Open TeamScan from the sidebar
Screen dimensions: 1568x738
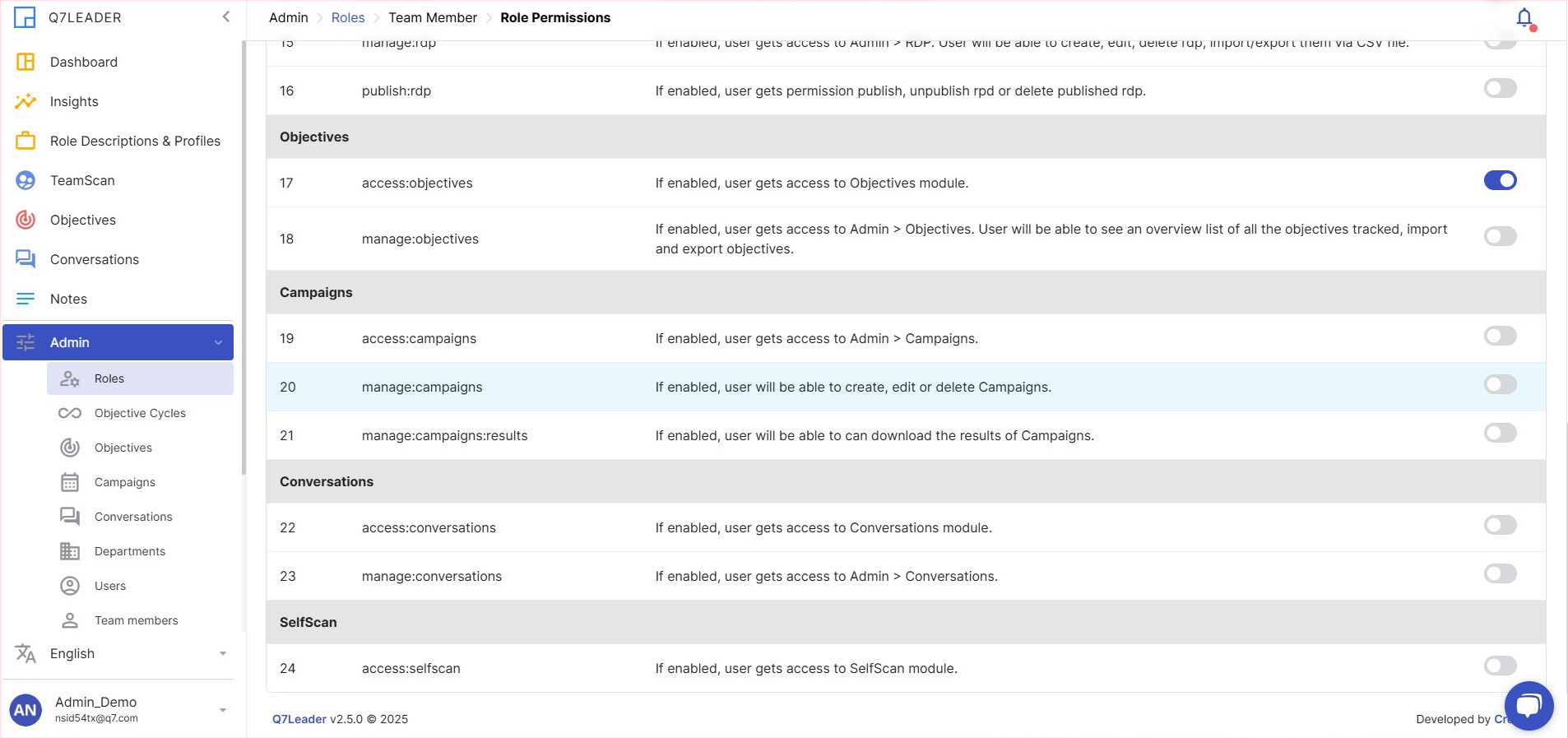(x=82, y=180)
